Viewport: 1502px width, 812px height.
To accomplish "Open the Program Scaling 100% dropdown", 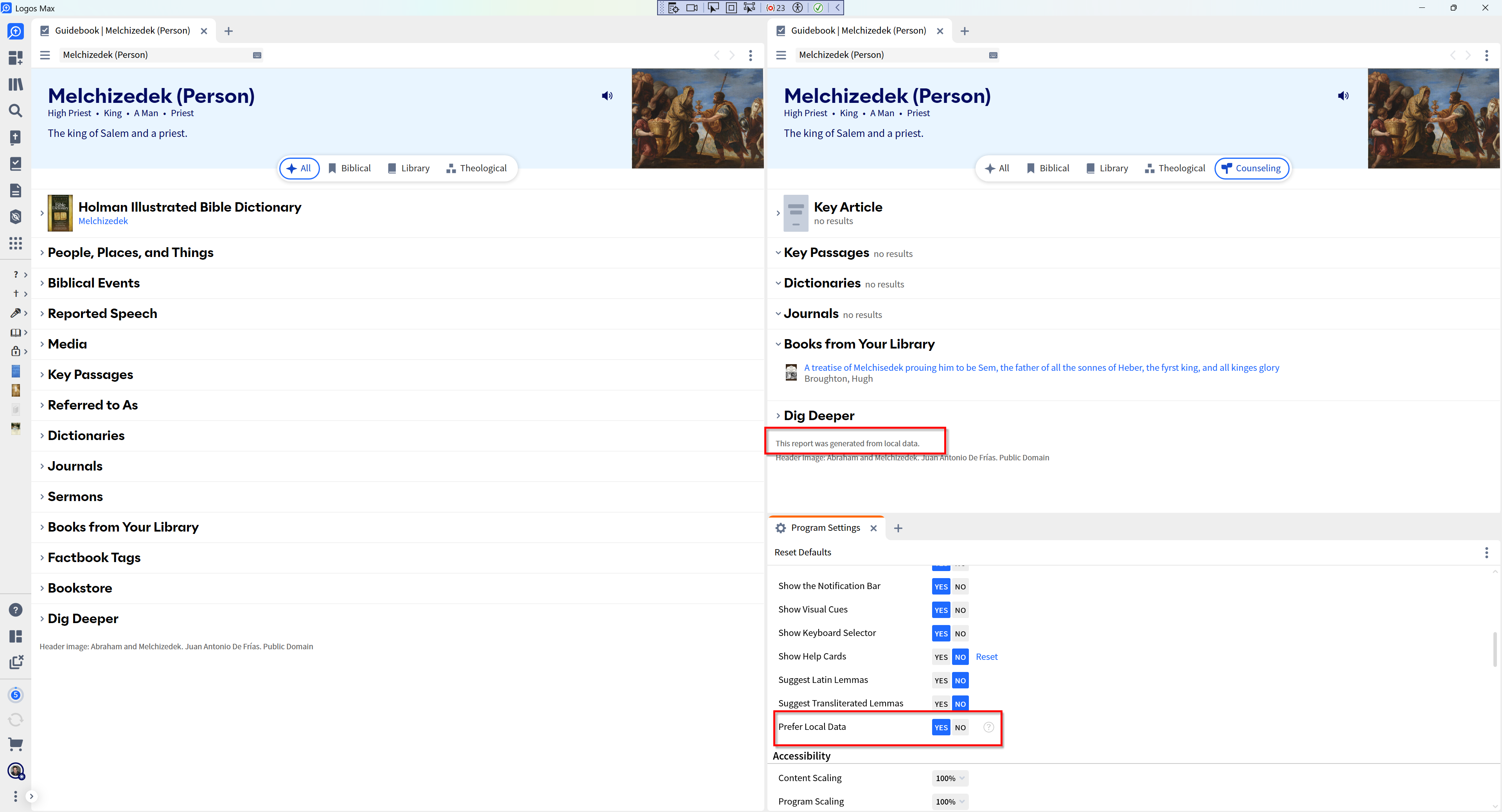I will [950, 801].
